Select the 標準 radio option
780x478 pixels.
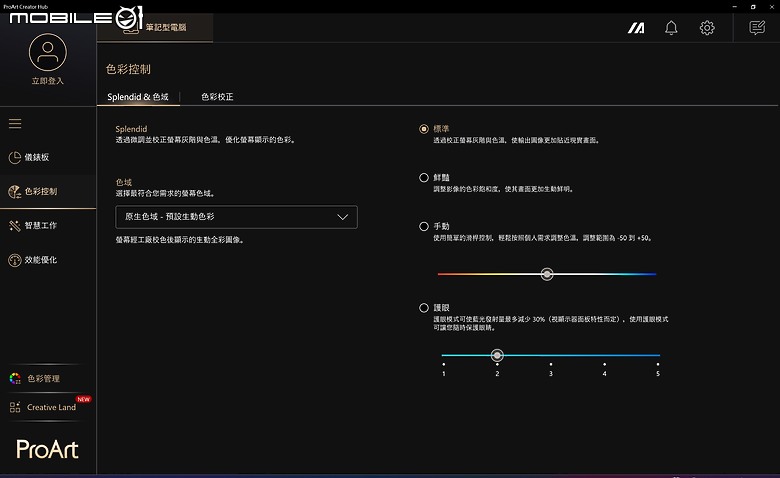424,129
